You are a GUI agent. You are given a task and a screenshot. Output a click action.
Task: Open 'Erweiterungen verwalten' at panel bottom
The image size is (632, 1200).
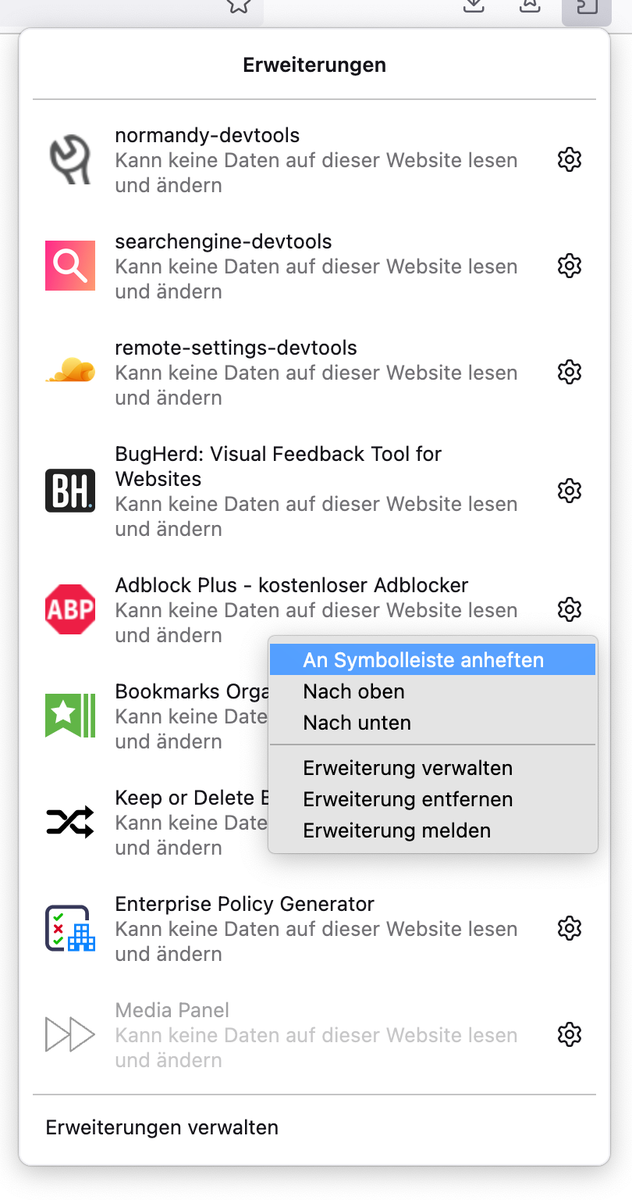tap(162, 1128)
